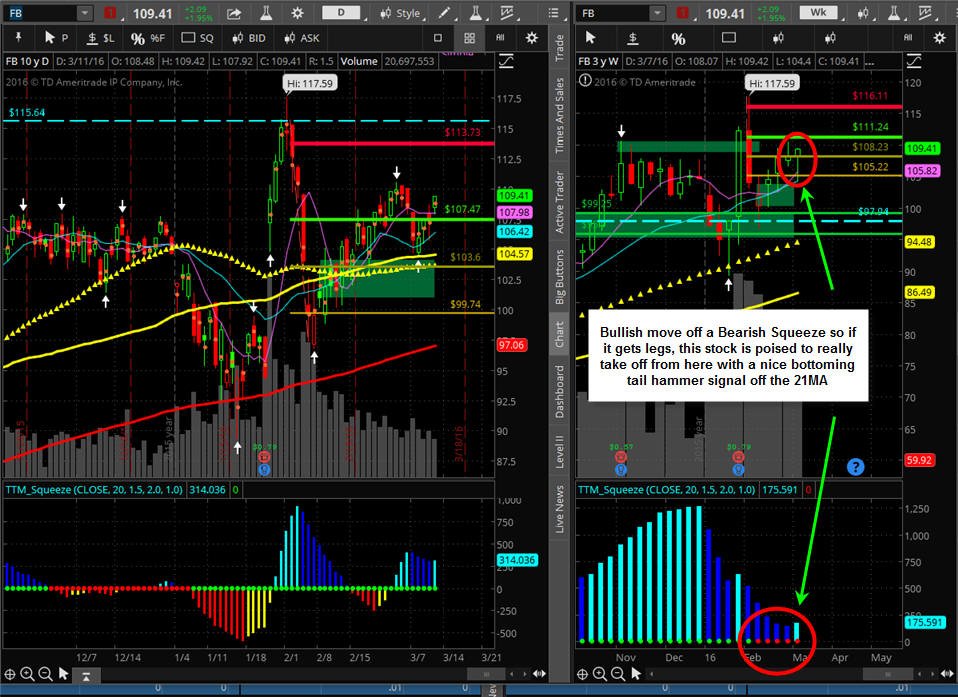The height and width of the screenshot is (697, 958).
Task: Click the crosshair pan icon under left chart
Action: (9, 674)
